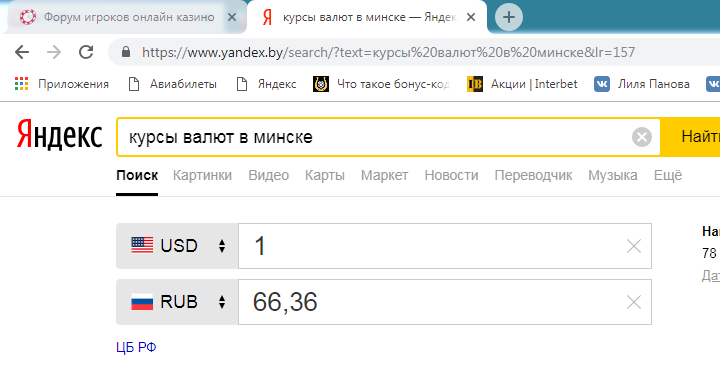Open a new tab with the plus button
The height and width of the screenshot is (381, 720).
[x=508, y=17]
